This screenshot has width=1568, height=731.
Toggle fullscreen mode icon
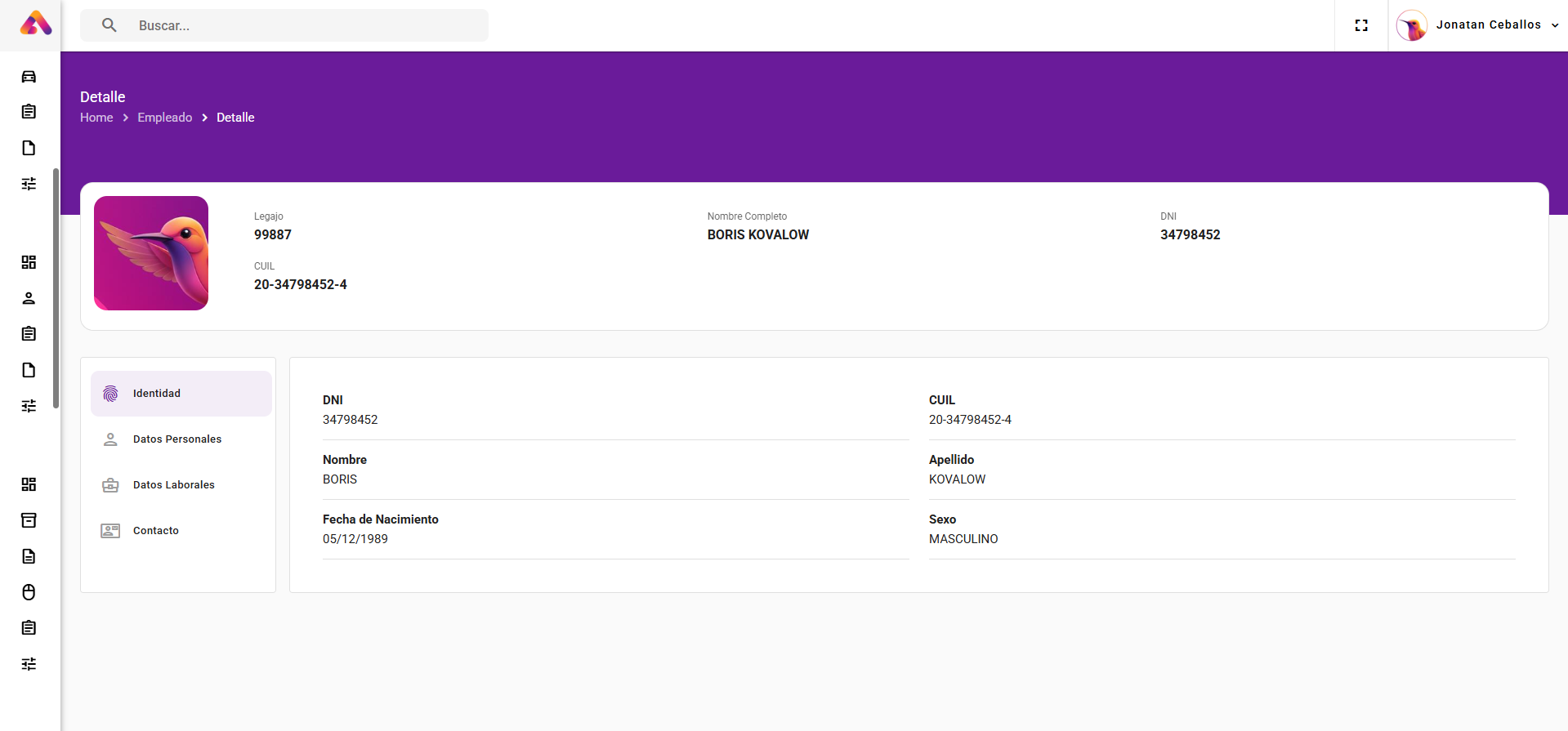pos(1361,25)
